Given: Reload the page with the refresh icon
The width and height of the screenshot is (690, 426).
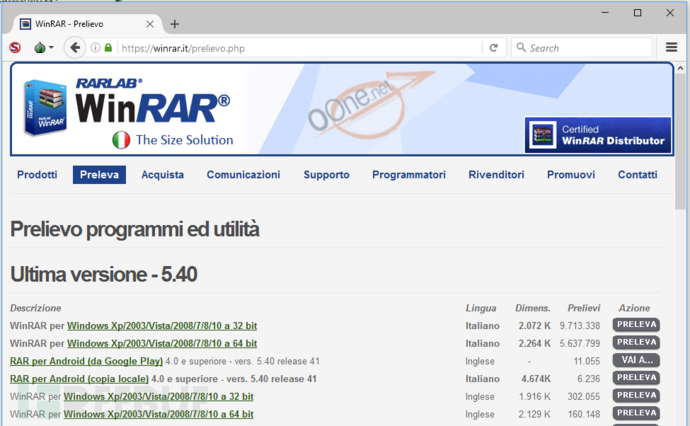Looking at the screenshot, I should (494, 48).
